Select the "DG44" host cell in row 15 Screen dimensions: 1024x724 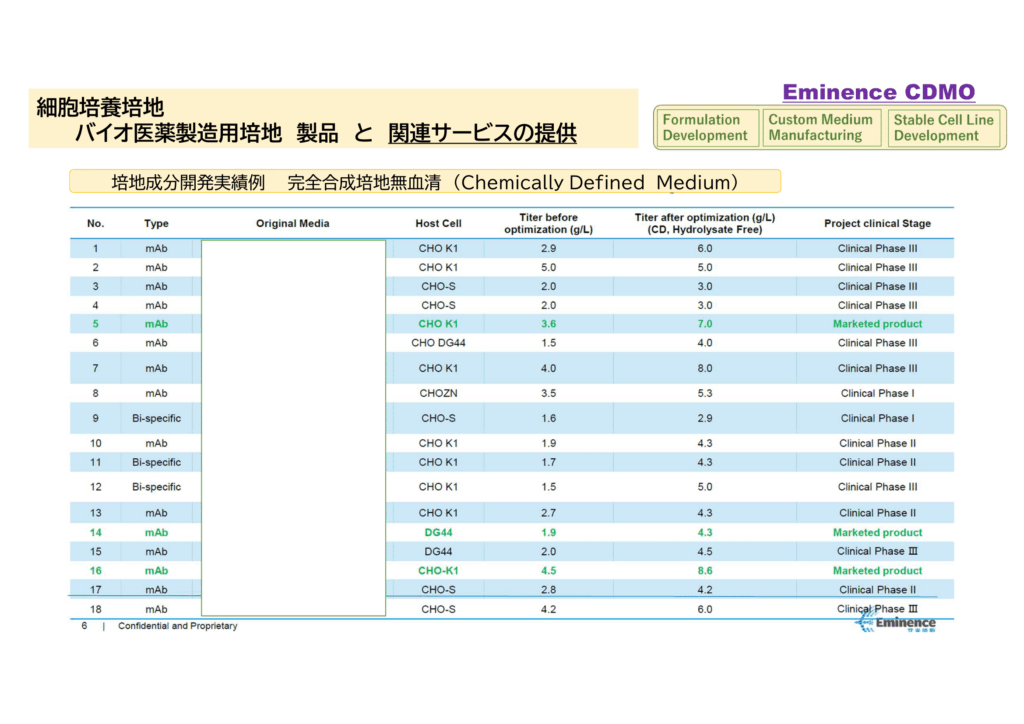pos(438,552)
